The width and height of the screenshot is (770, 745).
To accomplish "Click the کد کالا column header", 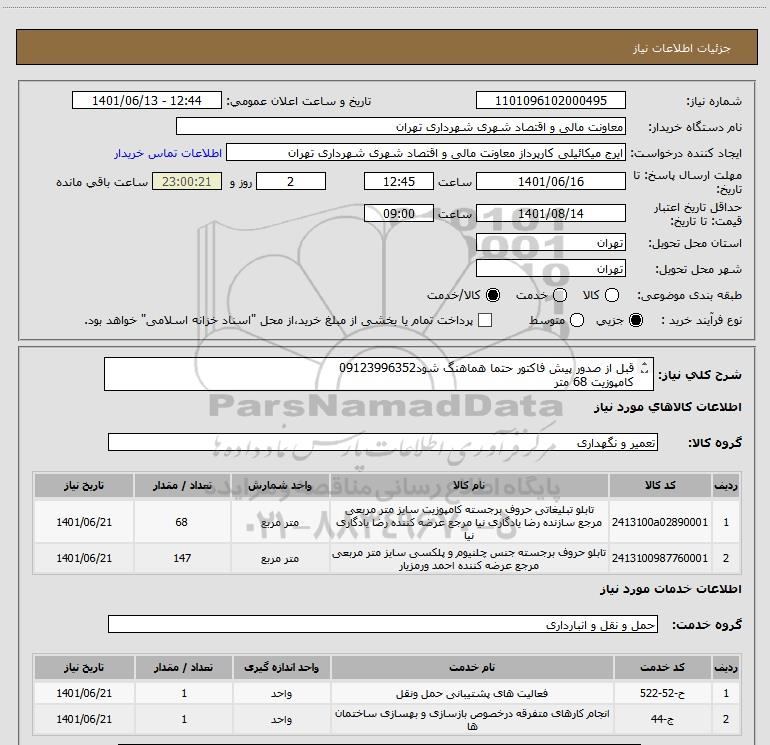I will [660, 485].
